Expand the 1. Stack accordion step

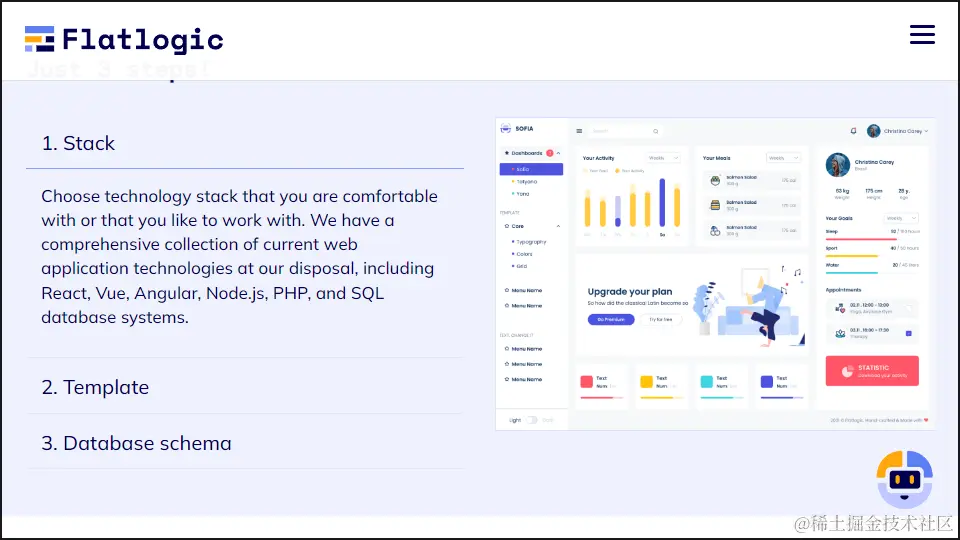point(245,143)
